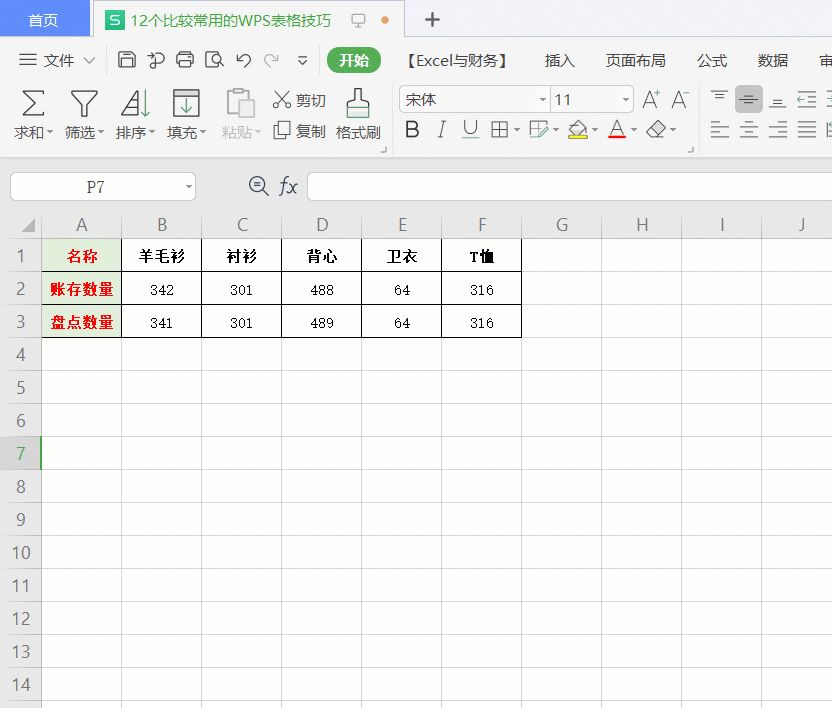Click the Cut (剪切) scissors button

coord(299,100)
